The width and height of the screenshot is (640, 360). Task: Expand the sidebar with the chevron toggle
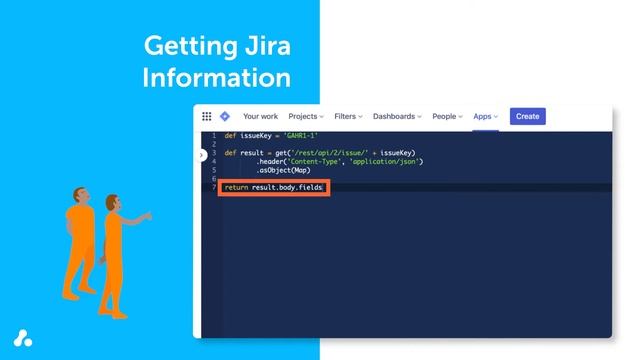pos(202,155)
